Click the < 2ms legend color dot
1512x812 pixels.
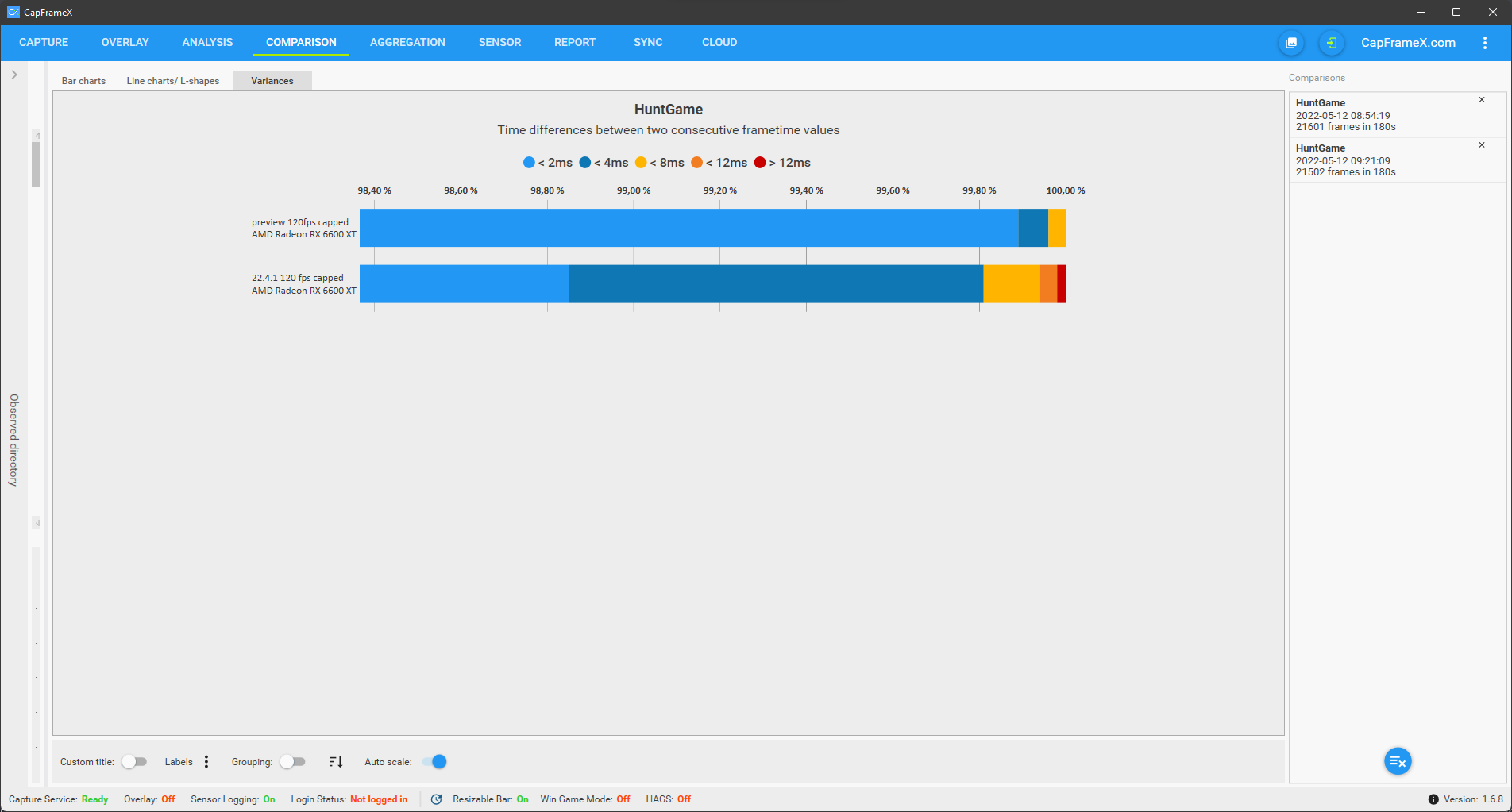529,163
